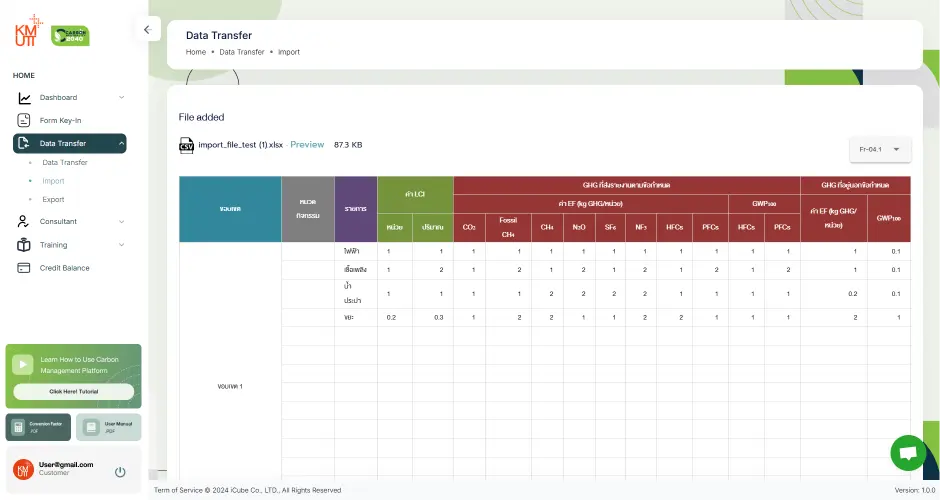Collapse the sidebar with the back arrow
This screenshot has width=940, height=500.
(147, 29)
